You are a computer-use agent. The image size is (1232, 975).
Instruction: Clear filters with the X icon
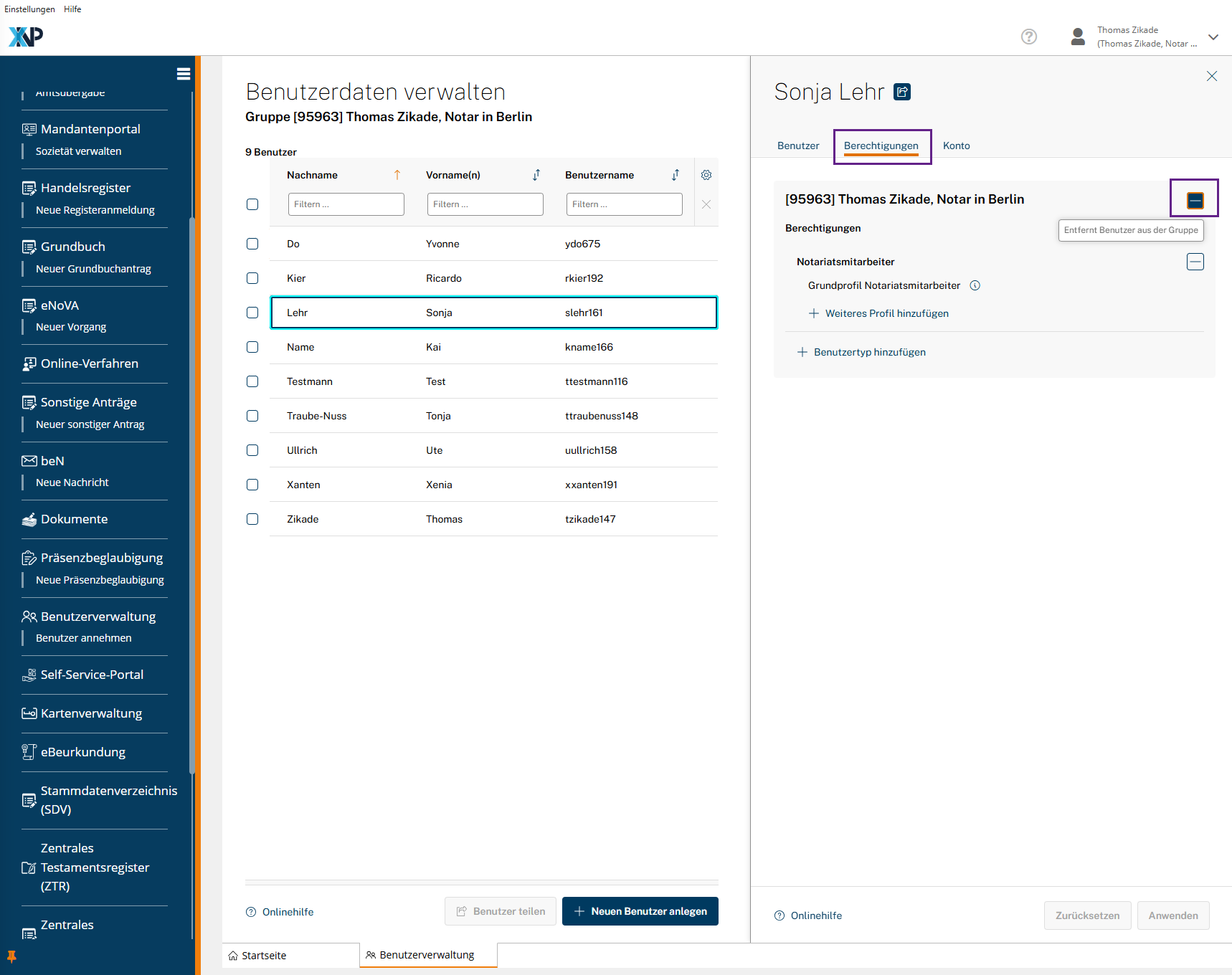(706, 204)
